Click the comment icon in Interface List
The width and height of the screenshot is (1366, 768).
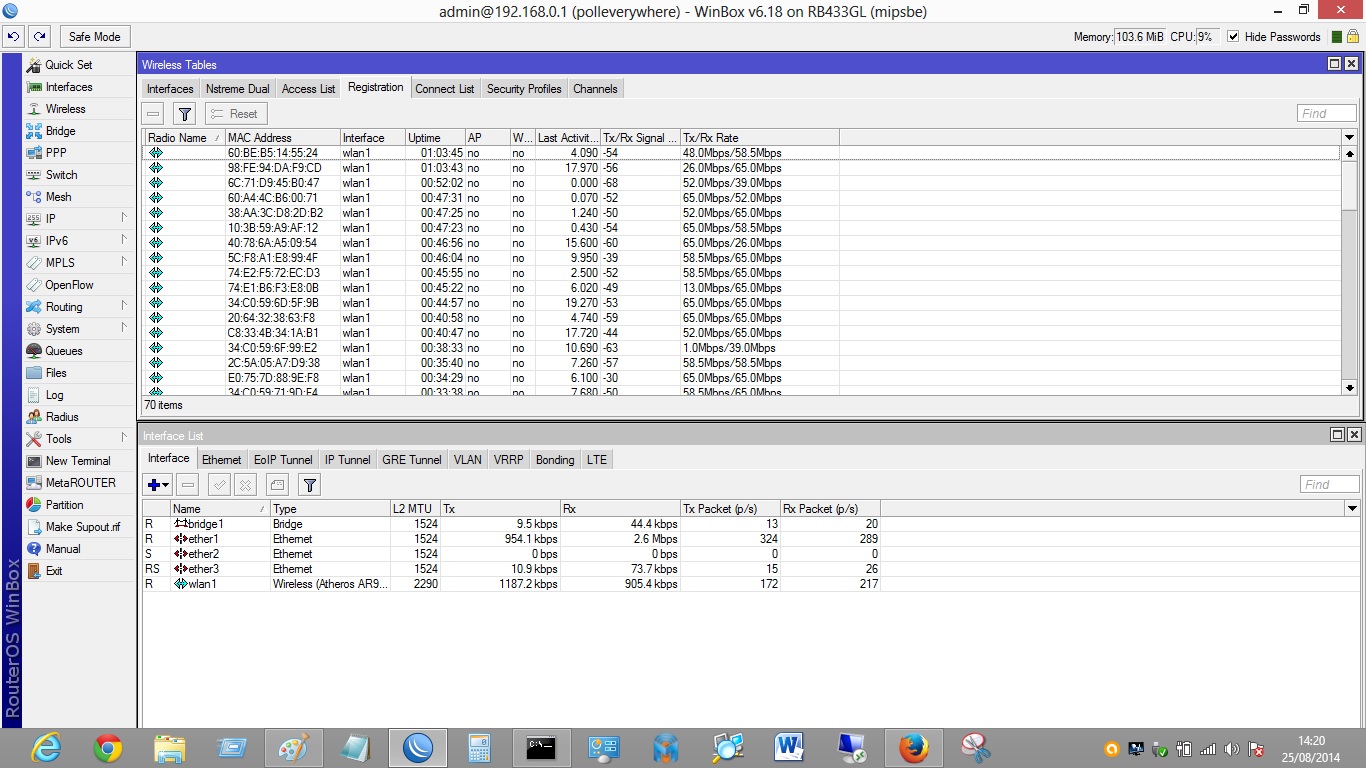click(x=278, y=485)
